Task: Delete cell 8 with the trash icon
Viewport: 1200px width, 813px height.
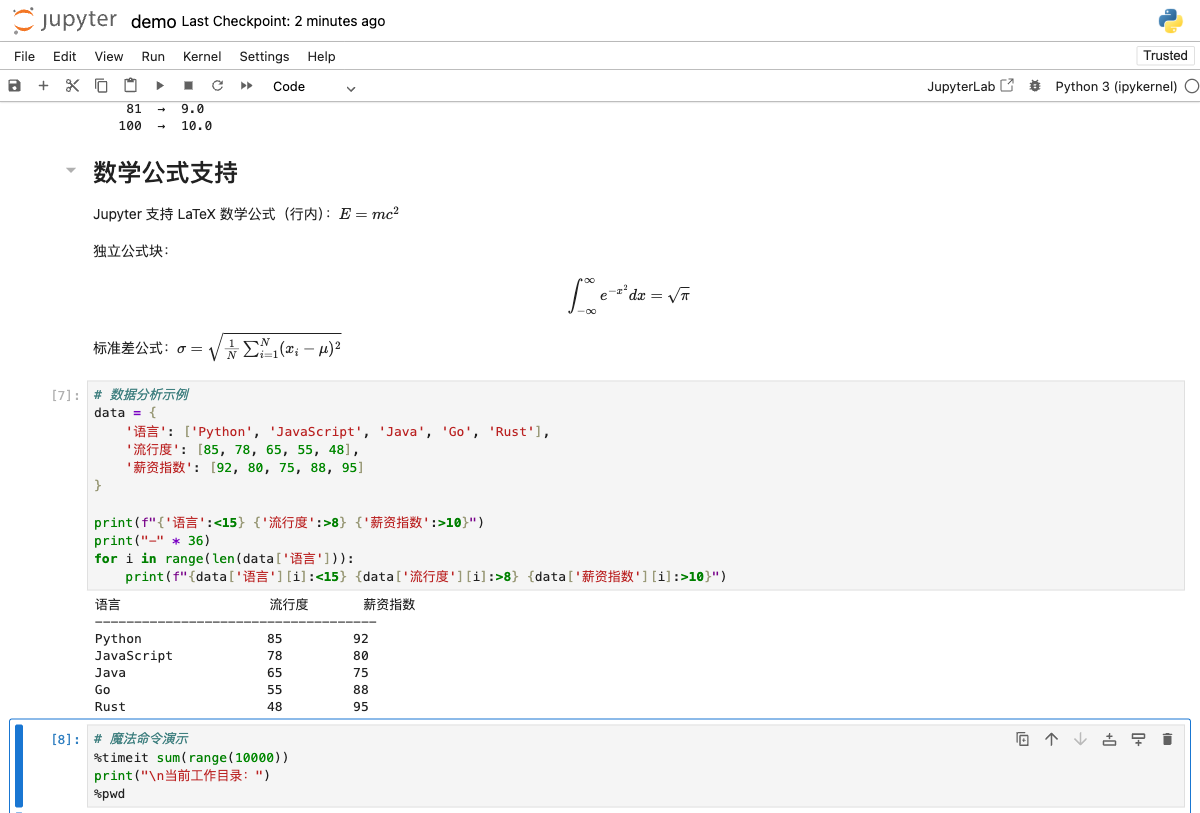Action: (x=1167, y=738)
